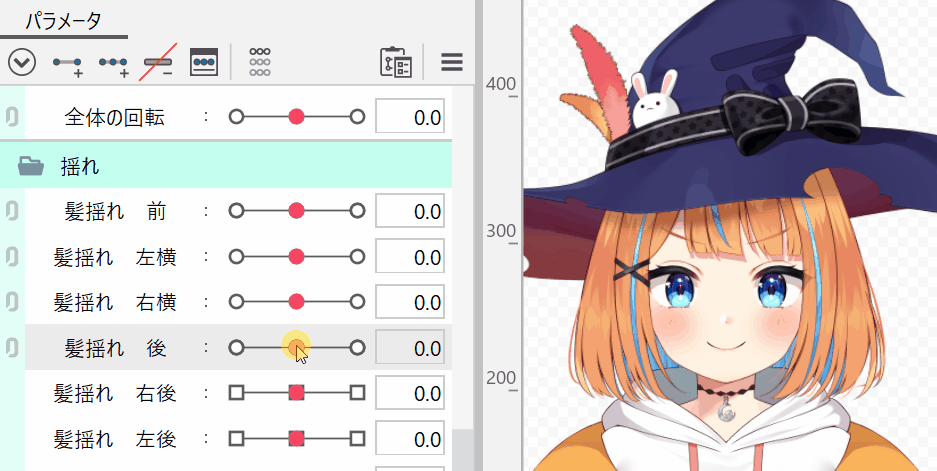
Task: Toggle the lock clip for 髪揺れ 左横
Action: coord(12,257)
